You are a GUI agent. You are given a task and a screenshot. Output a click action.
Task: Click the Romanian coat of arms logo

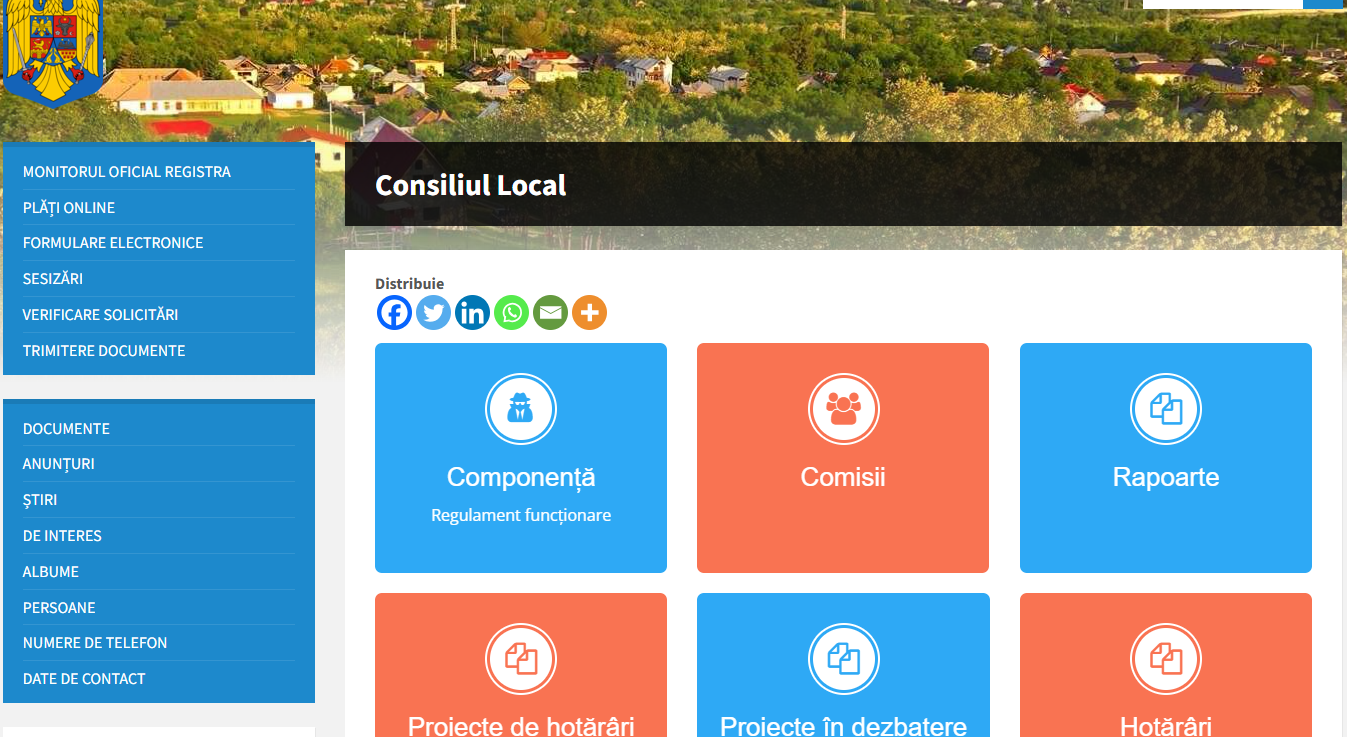pos(52,50)
